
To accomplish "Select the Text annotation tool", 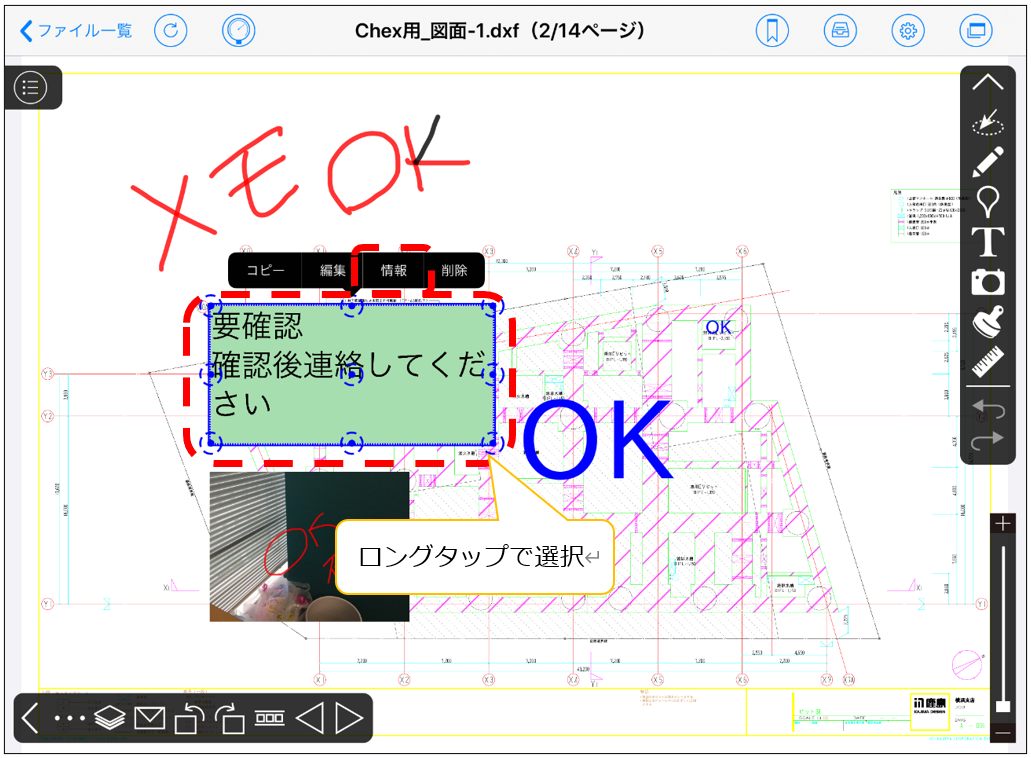I will click(x=988, y=242).
